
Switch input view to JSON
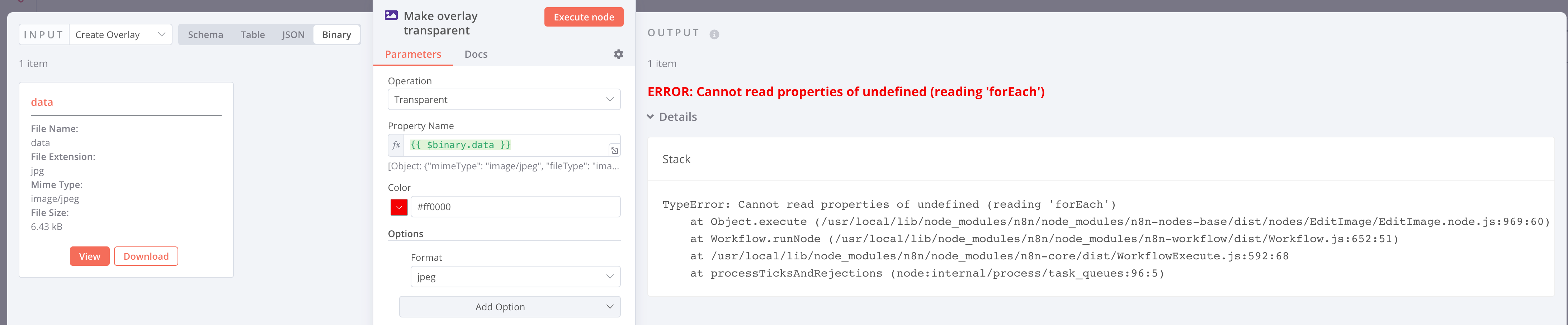pyautogui.click(x=293, y=35)
